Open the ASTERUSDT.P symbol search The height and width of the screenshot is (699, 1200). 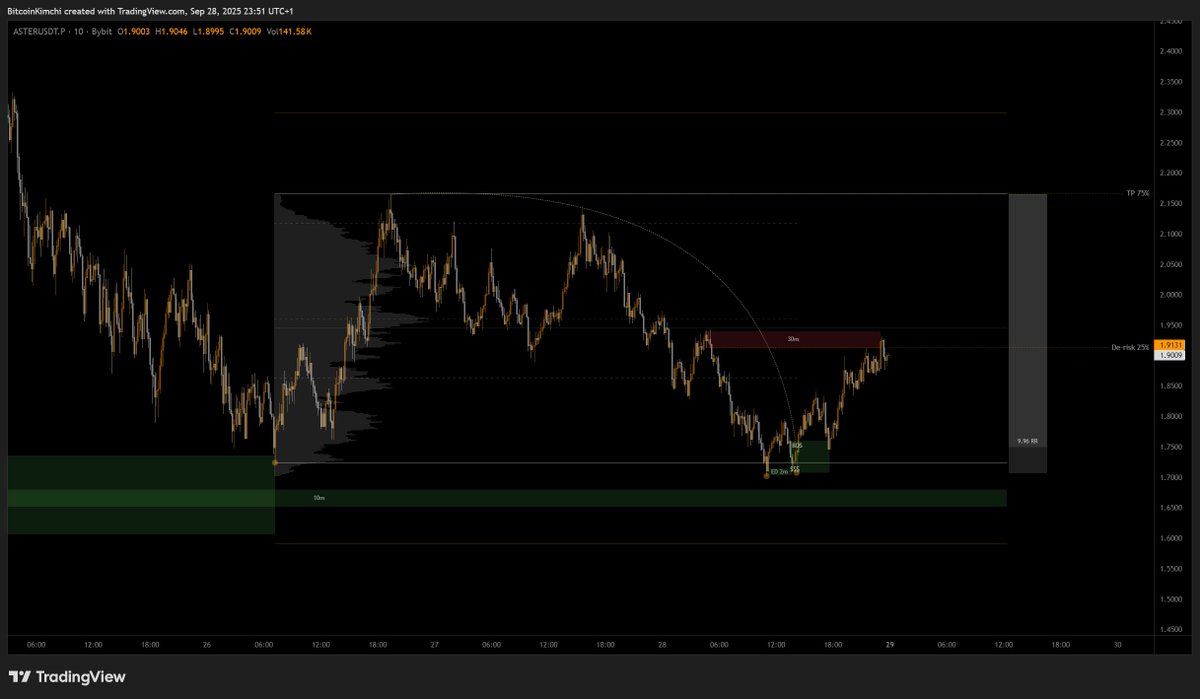tap(38, 31)
